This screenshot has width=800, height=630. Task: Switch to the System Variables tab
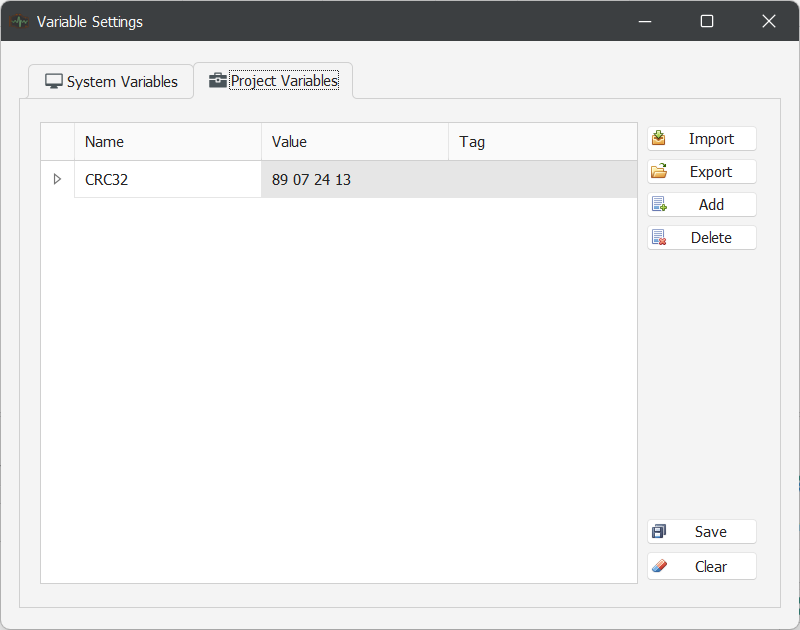click(x=111, y=82)
